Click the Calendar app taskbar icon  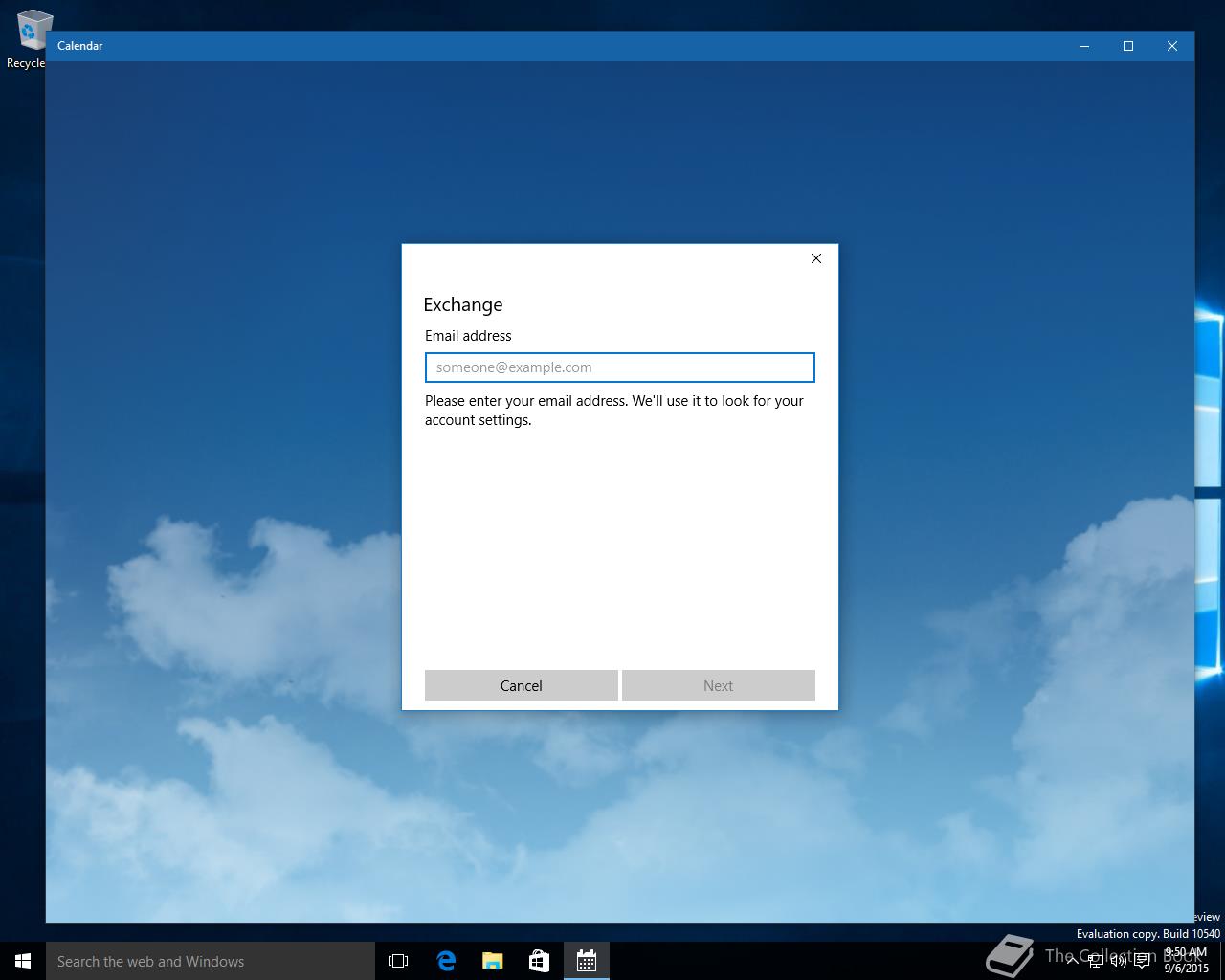click(x=587, y=961)
